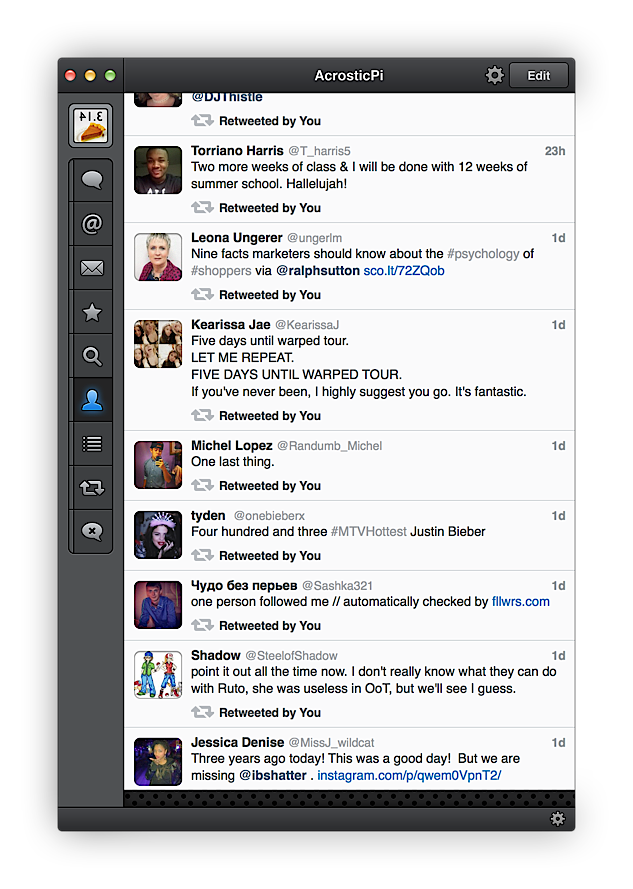This screenshot has width=633, height=889.
Task: Open tyden profile picture
Action: 158,535
